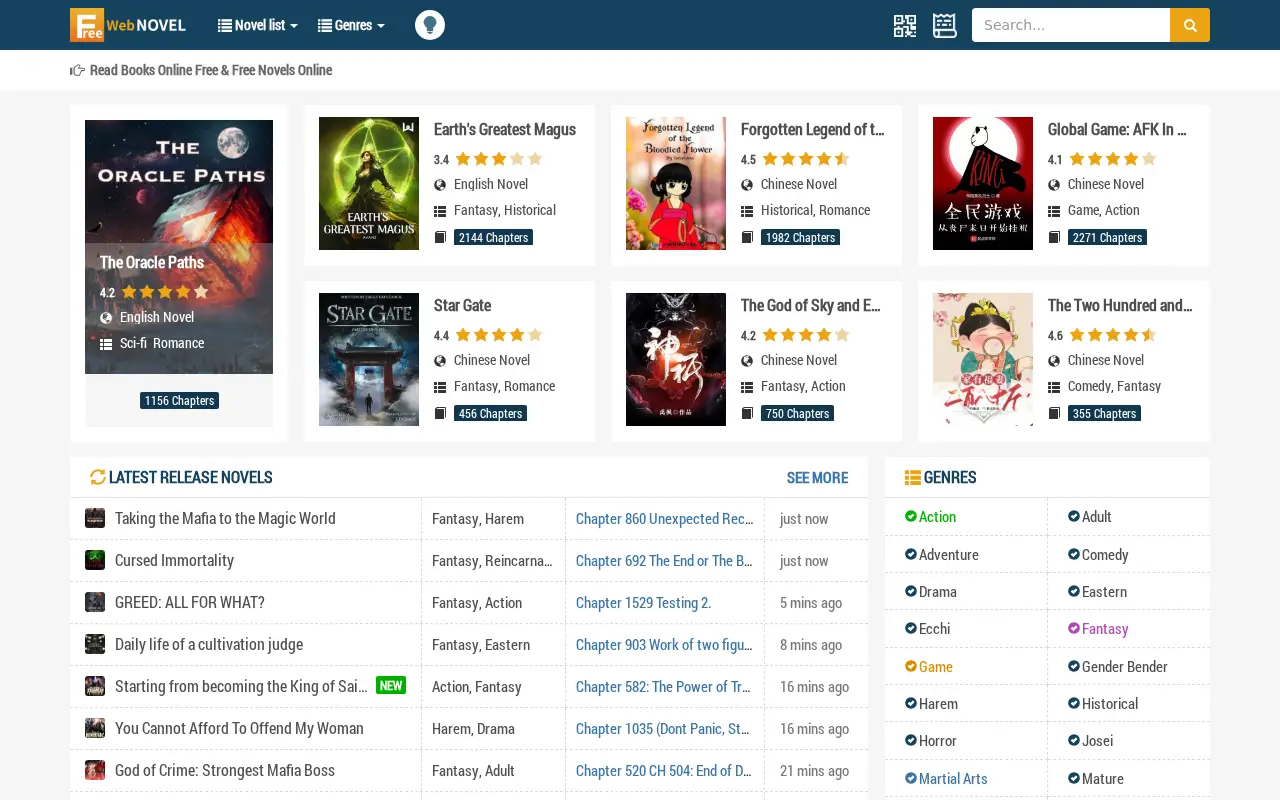
Task: Open The God of Sky and Earth title
Action: pyautogui.click(x=811, y=305)
